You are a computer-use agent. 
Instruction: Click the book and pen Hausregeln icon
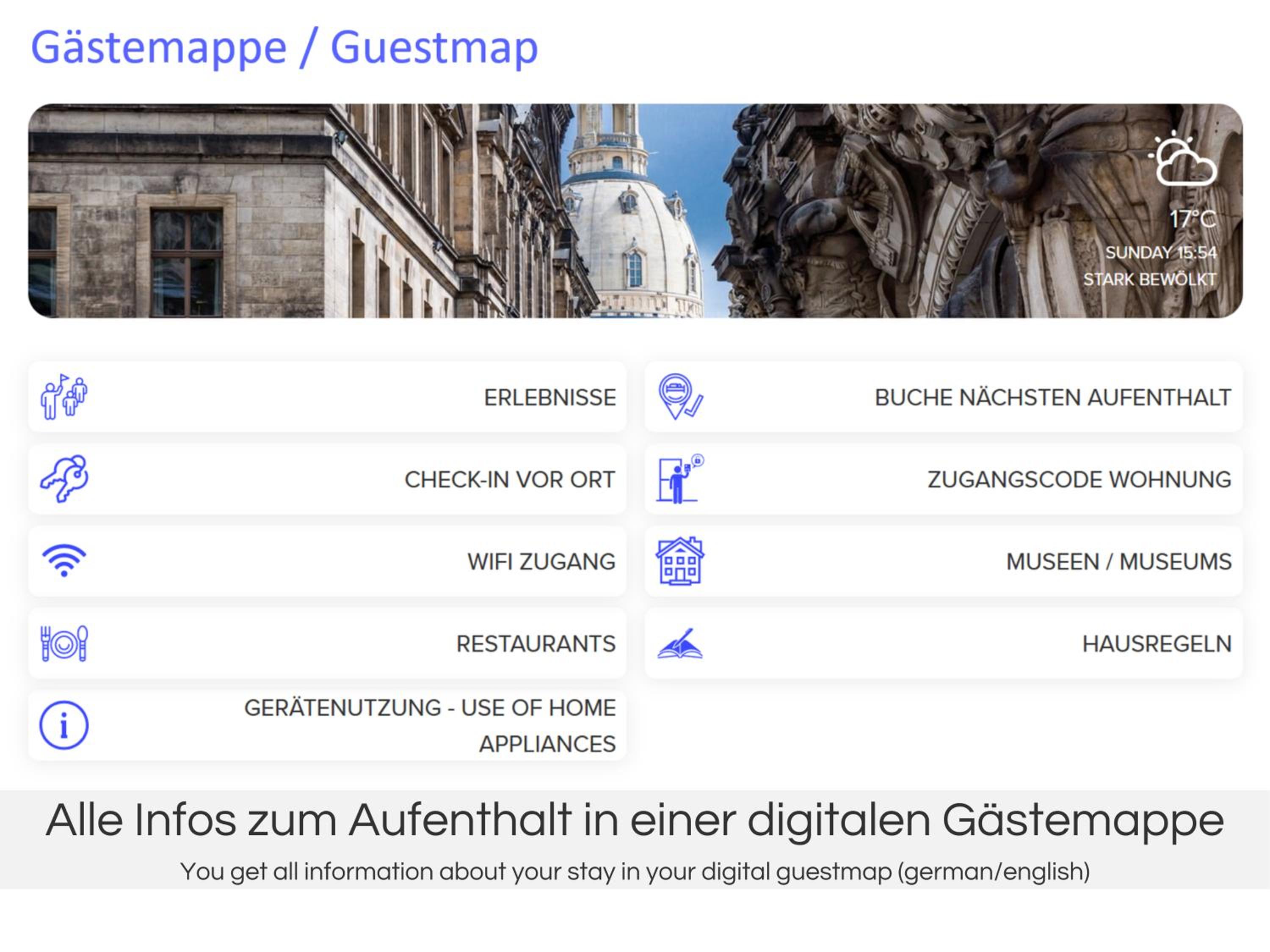(680, 643)
